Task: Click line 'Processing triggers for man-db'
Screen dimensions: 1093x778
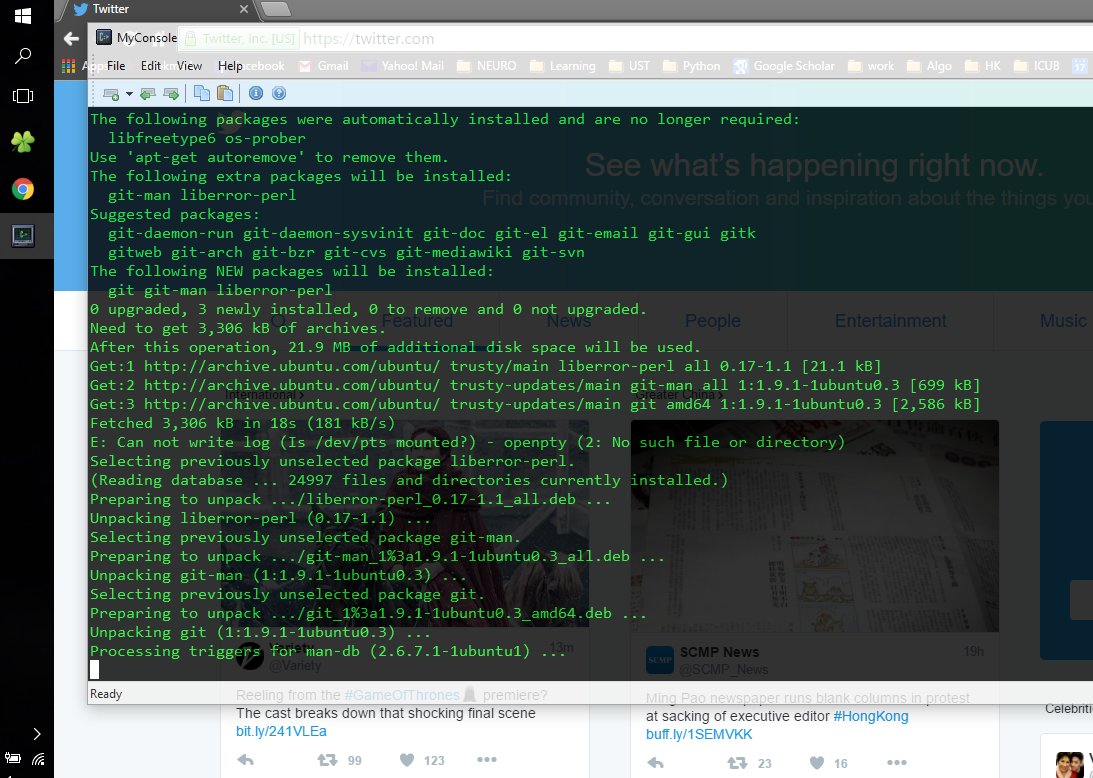Action: 328,651
